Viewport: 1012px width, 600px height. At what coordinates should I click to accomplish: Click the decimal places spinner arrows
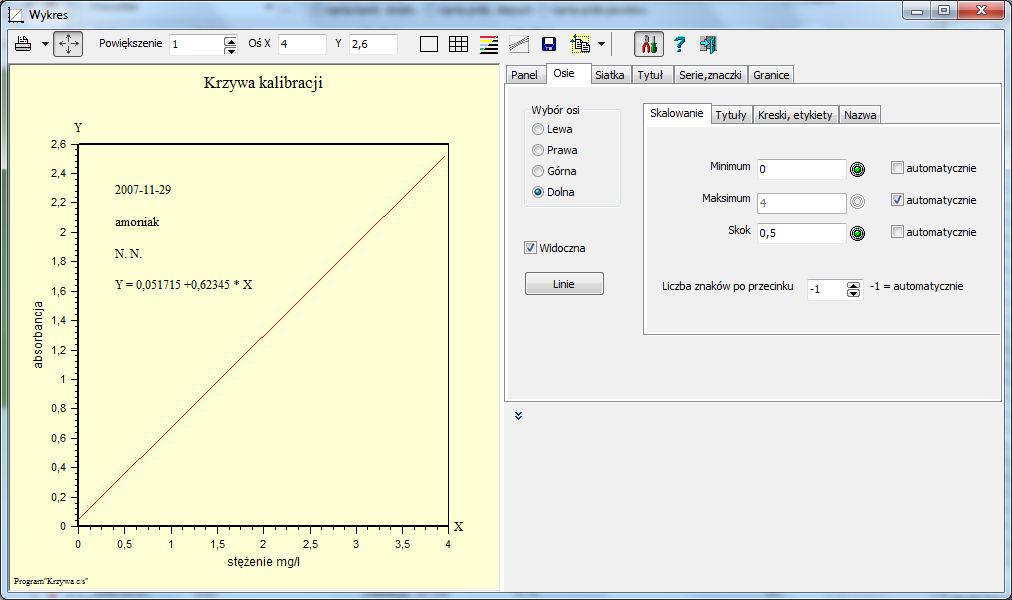pyautogui.click(x=853, y=289)
